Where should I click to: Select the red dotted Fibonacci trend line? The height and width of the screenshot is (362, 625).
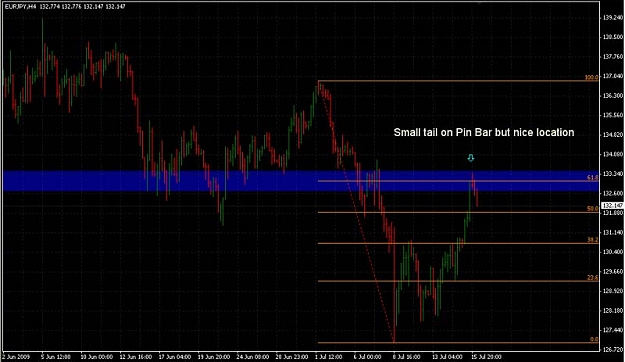(356, 212)
